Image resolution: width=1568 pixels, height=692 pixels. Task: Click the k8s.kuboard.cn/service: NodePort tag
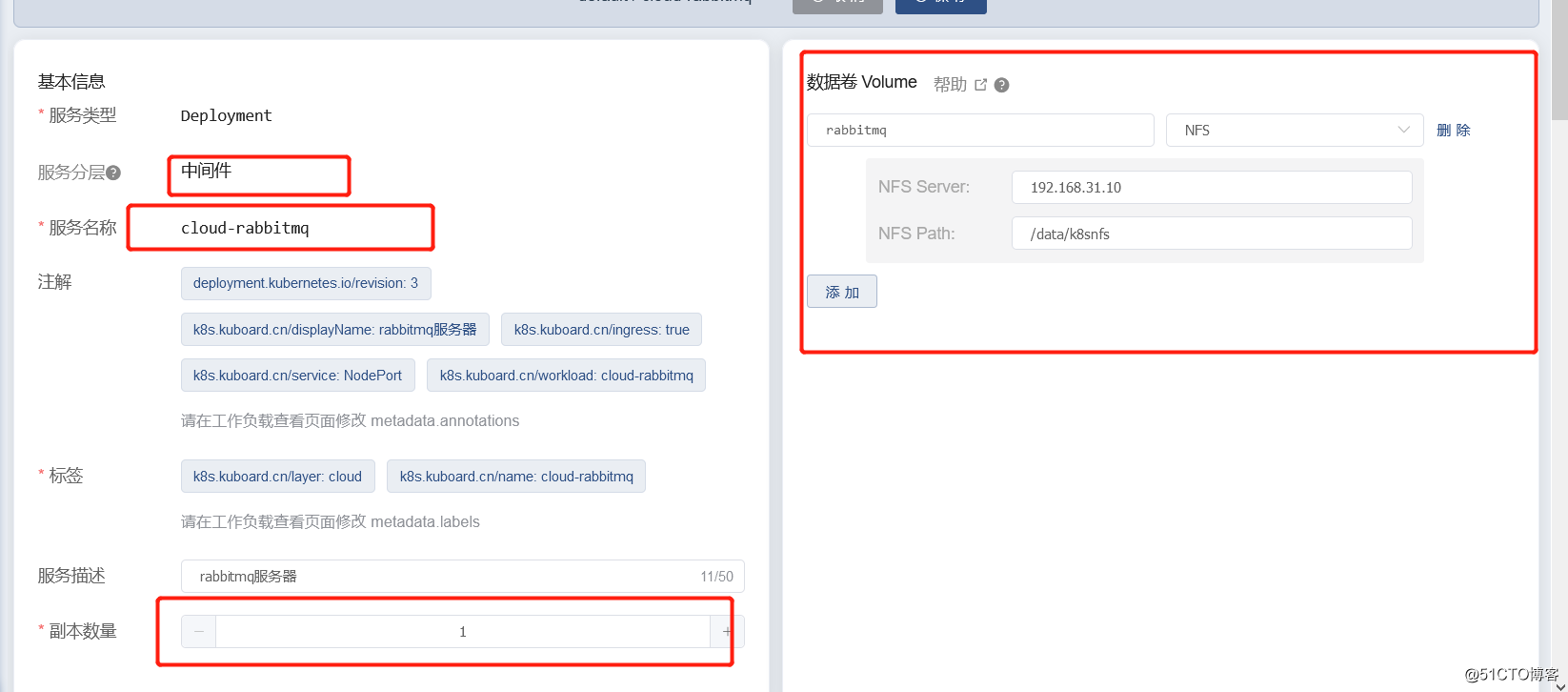[x=298, y=376]
